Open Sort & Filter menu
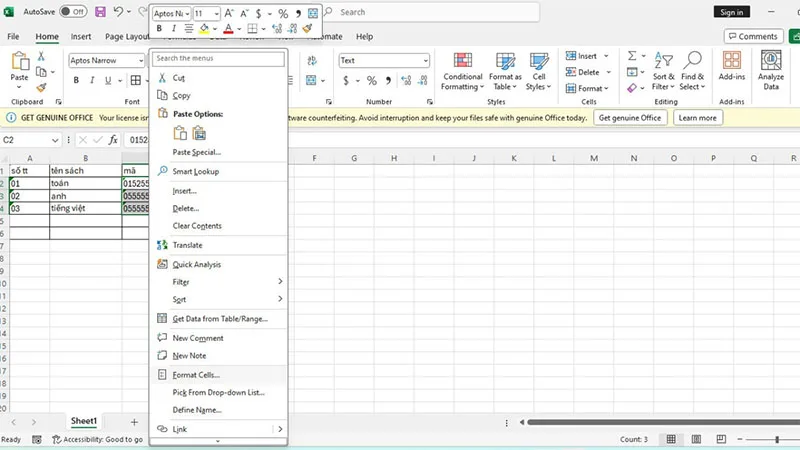 point(663,71)
